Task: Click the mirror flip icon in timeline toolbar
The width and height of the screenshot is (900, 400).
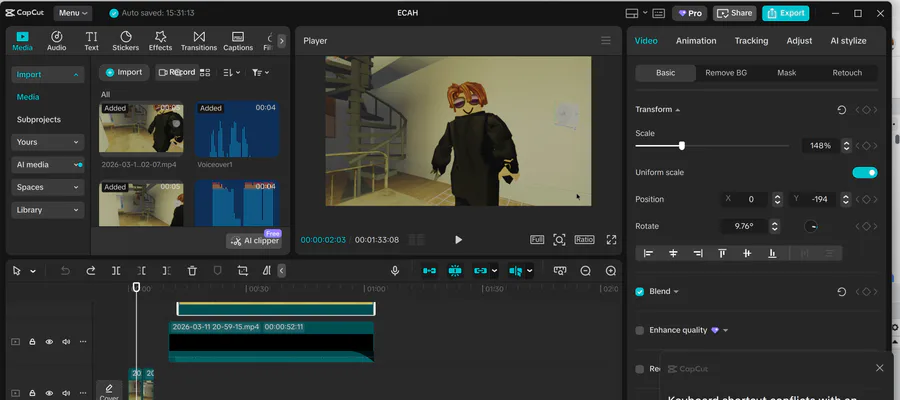Action: point(266,271)
